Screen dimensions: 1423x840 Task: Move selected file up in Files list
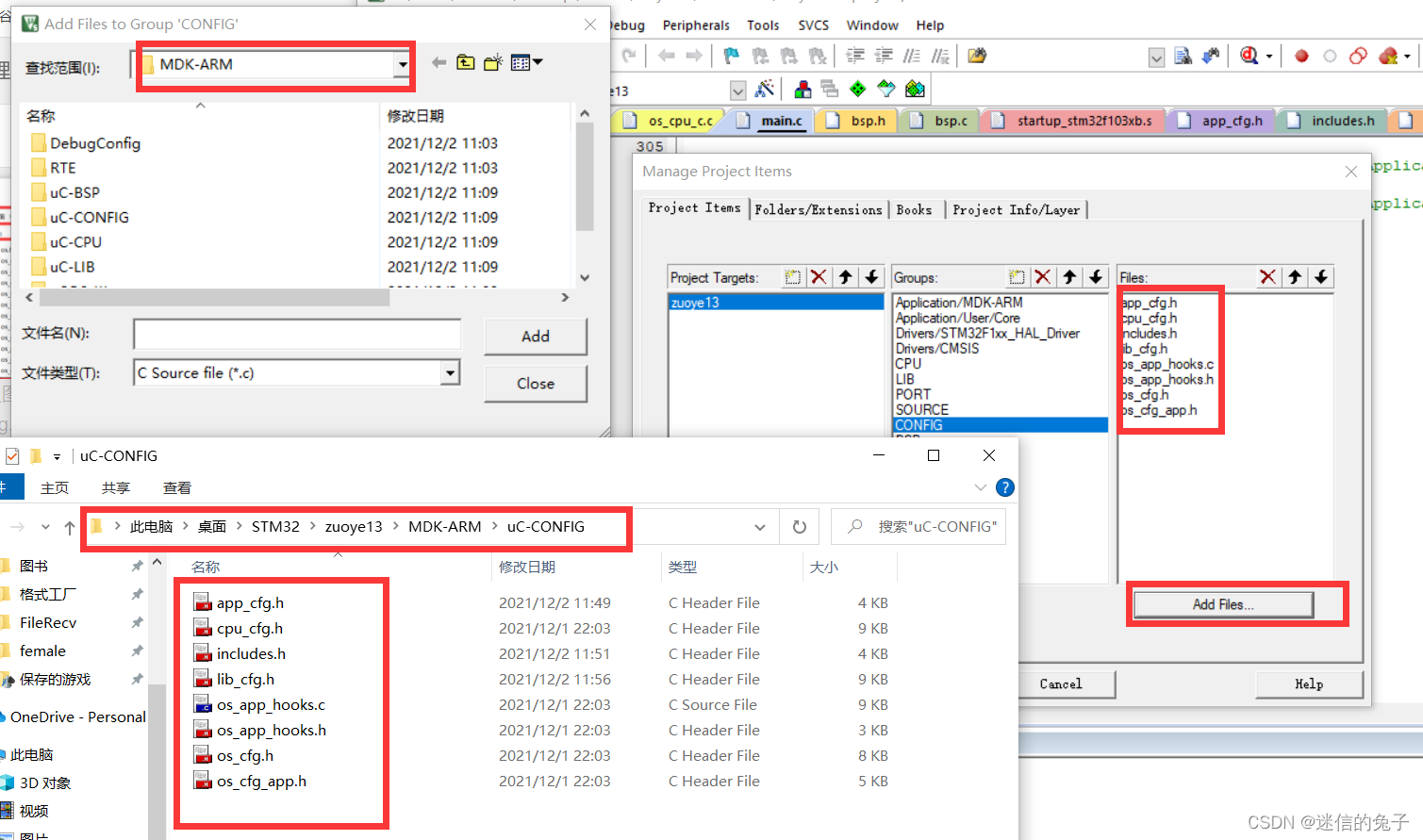1295,277
